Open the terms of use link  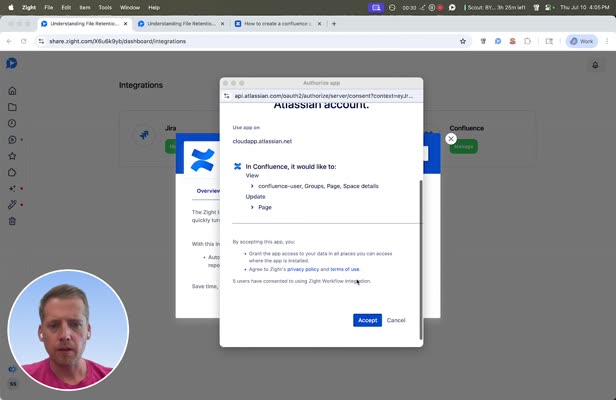(x=345, y=269)
